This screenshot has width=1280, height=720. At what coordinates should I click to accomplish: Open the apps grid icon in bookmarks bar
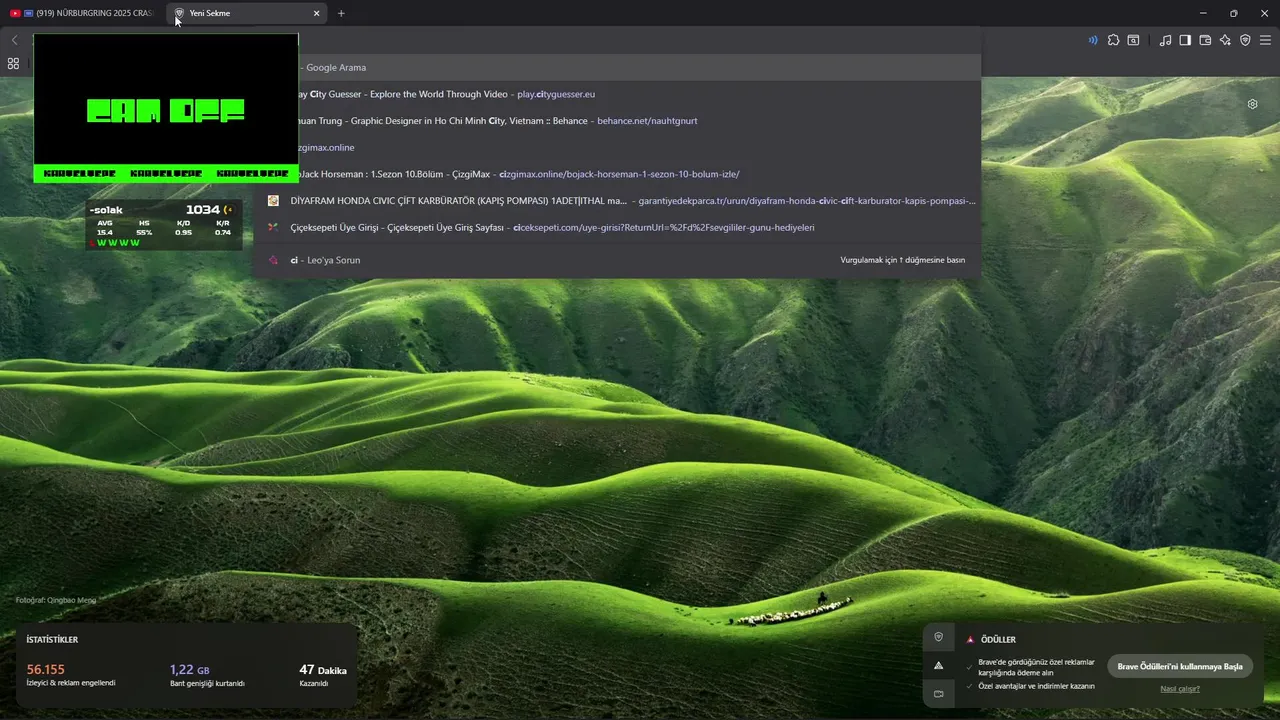13,63
